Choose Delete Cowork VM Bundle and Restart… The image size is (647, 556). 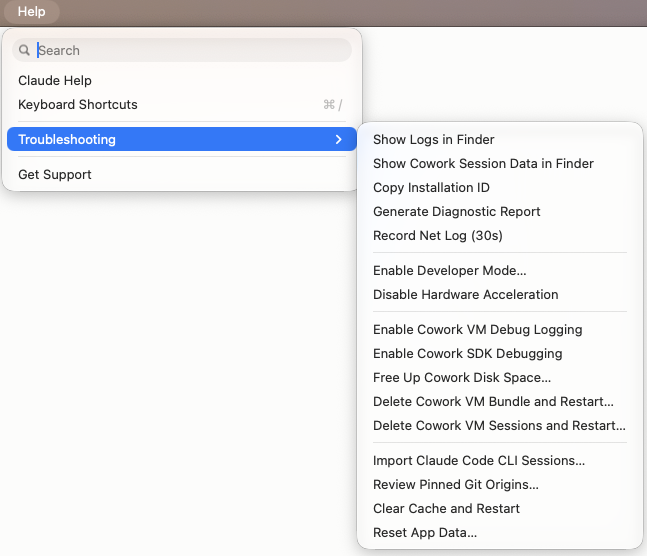[500, 401]
